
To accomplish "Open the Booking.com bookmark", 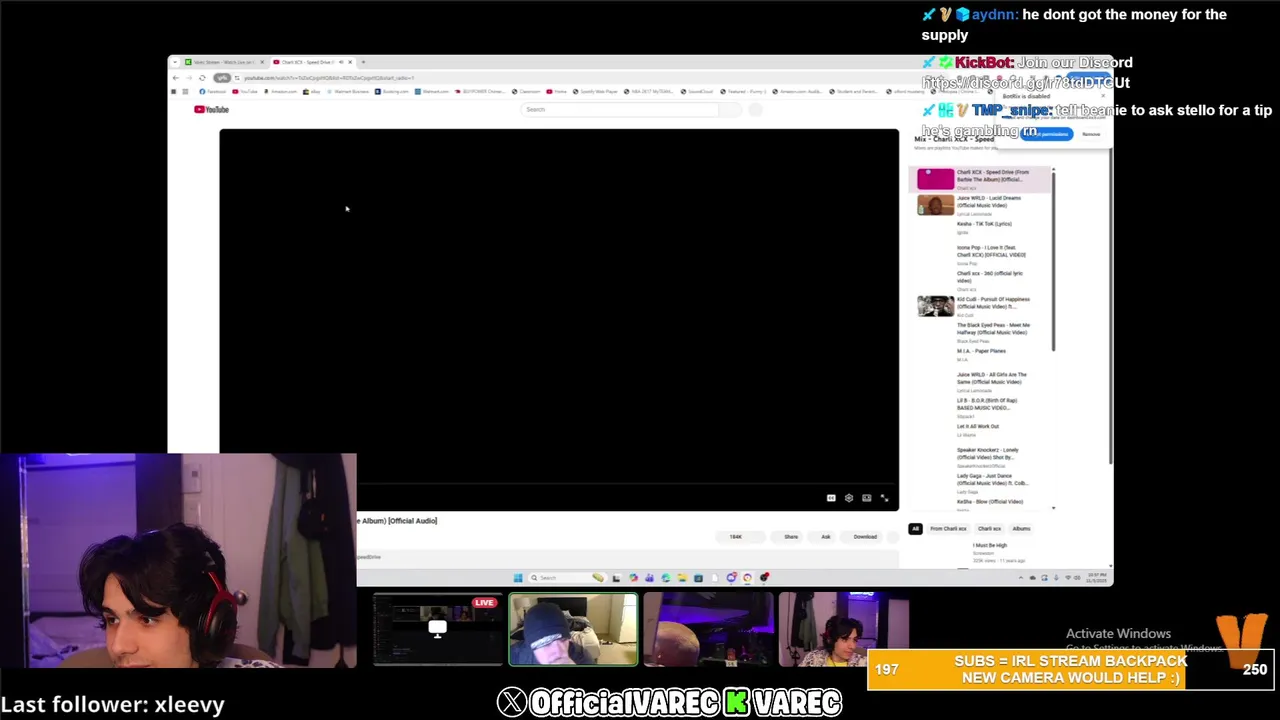I will 392,91.
